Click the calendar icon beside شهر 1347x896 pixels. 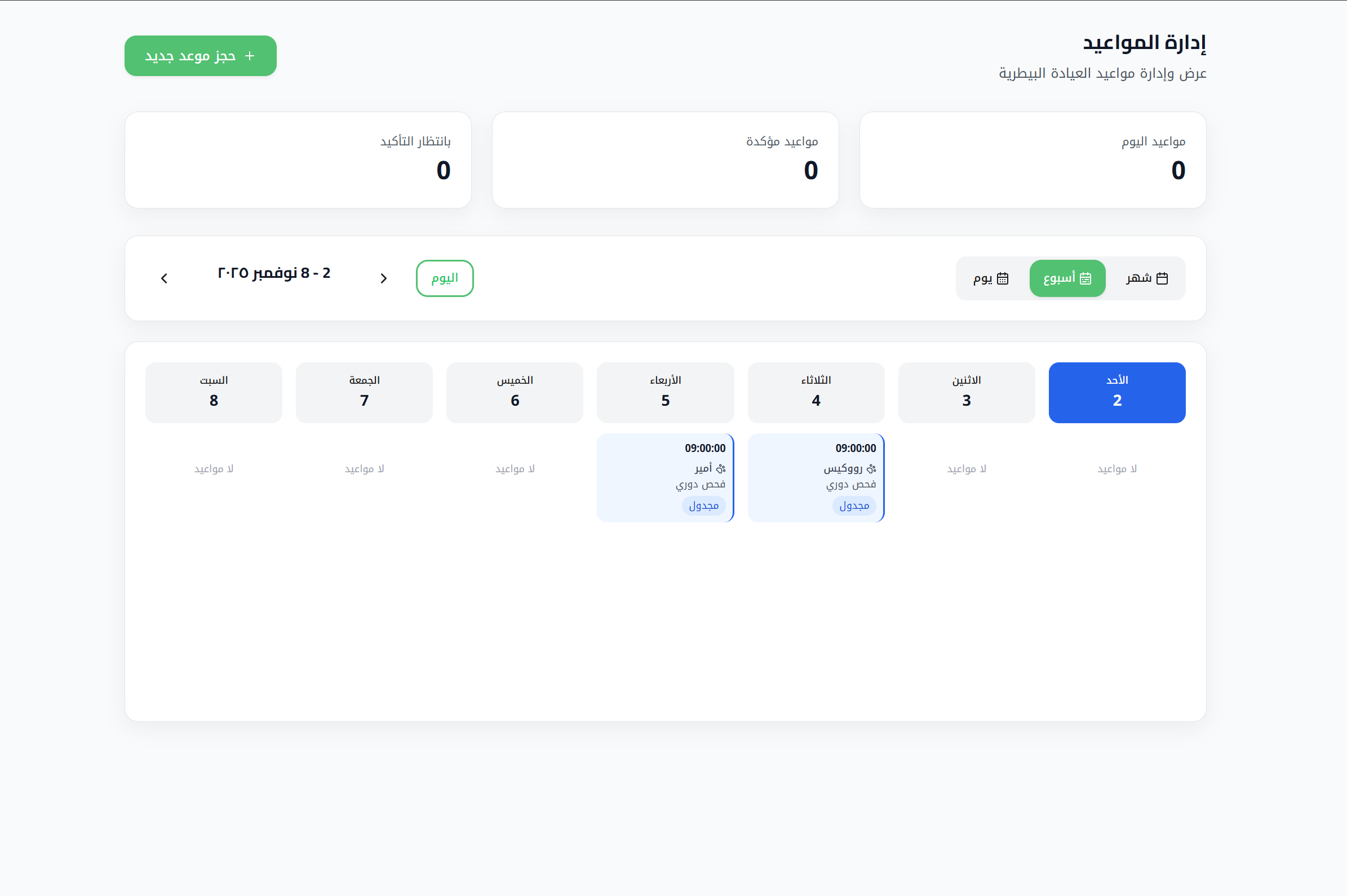point(1161,278)
